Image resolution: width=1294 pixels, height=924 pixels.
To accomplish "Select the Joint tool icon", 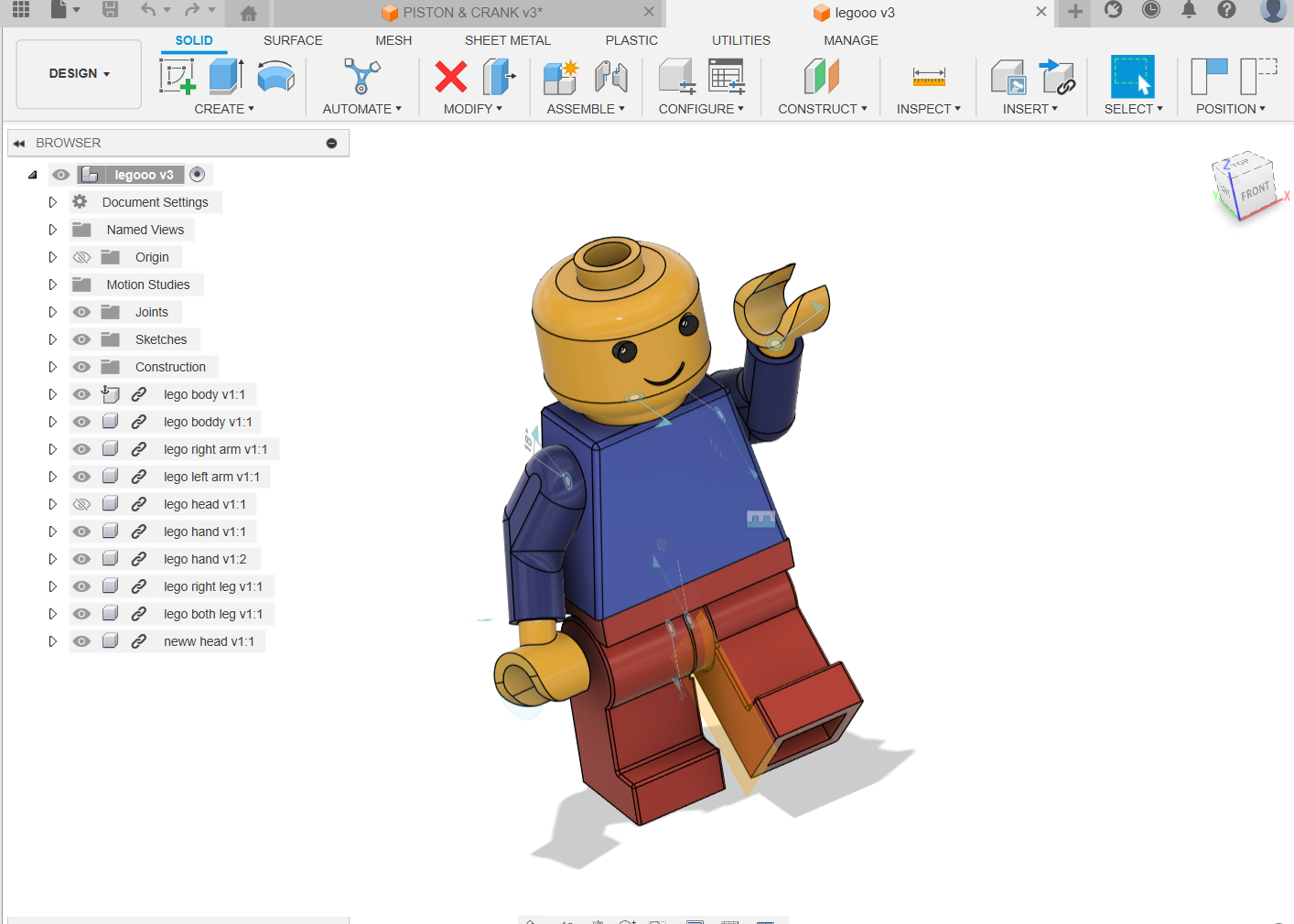I will coord(610,77).
